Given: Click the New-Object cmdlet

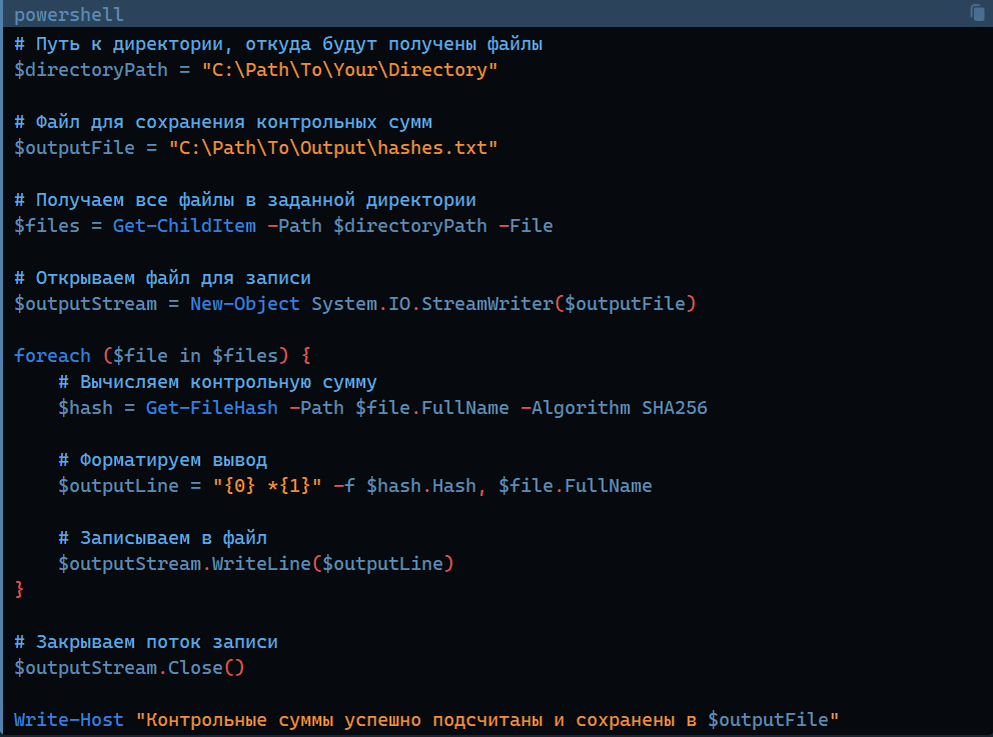Looking at the screenshot, I should click(x=245, y=304).
